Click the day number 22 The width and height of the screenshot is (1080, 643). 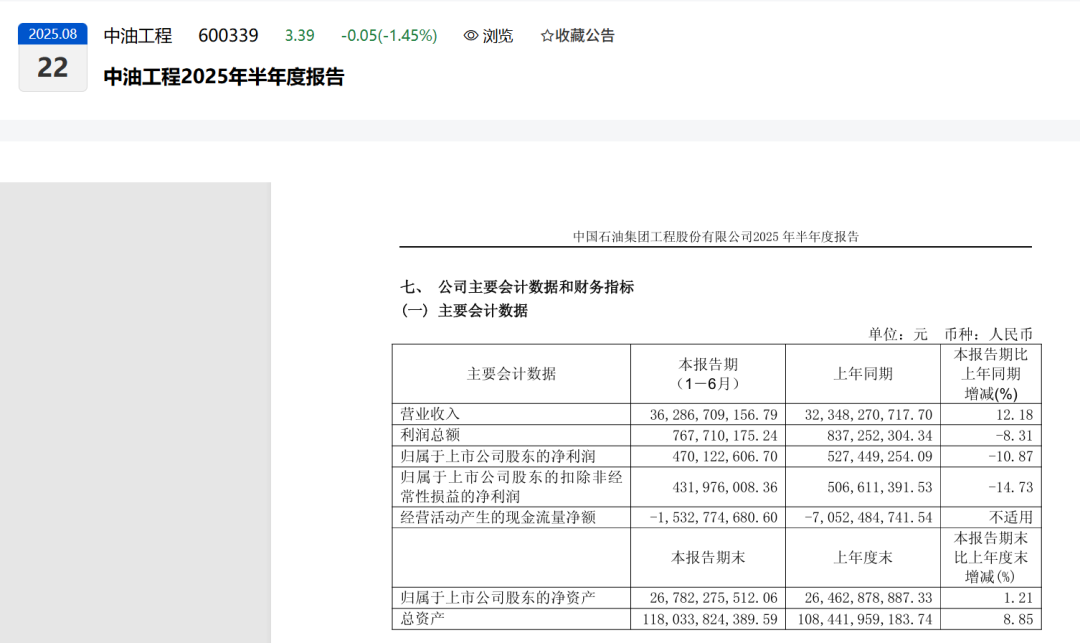[x=53, y=67]
